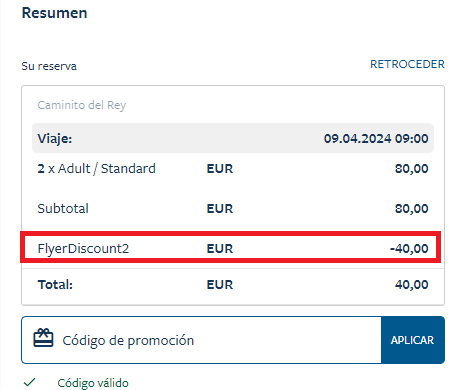Viewport: 450px width, 390px height.
Task: Click the Resumen heading
Action: point(54,13)
